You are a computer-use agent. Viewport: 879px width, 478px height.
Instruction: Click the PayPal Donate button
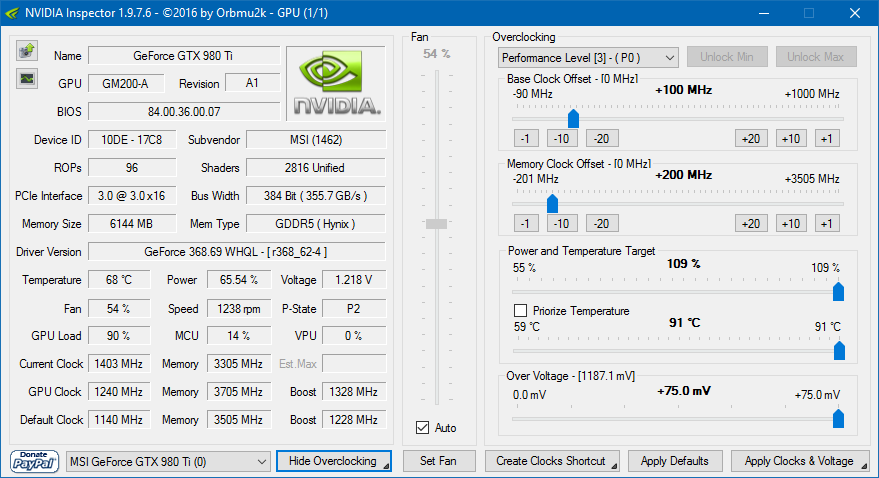pos(34,461)
